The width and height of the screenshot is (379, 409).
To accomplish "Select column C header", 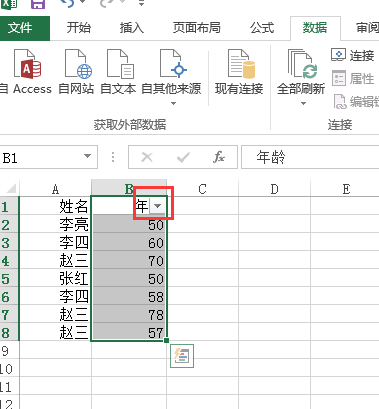I will click(202, 189).
